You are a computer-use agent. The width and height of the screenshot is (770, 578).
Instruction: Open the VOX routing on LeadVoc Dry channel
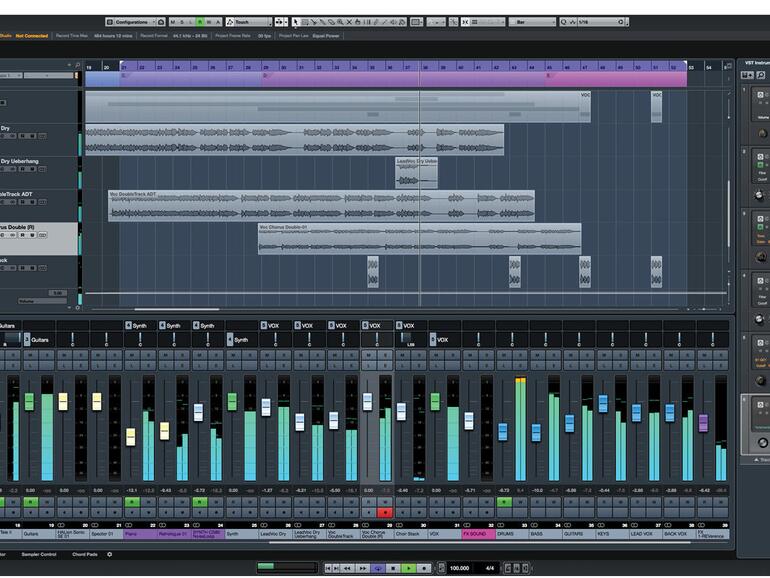(275, 325)
